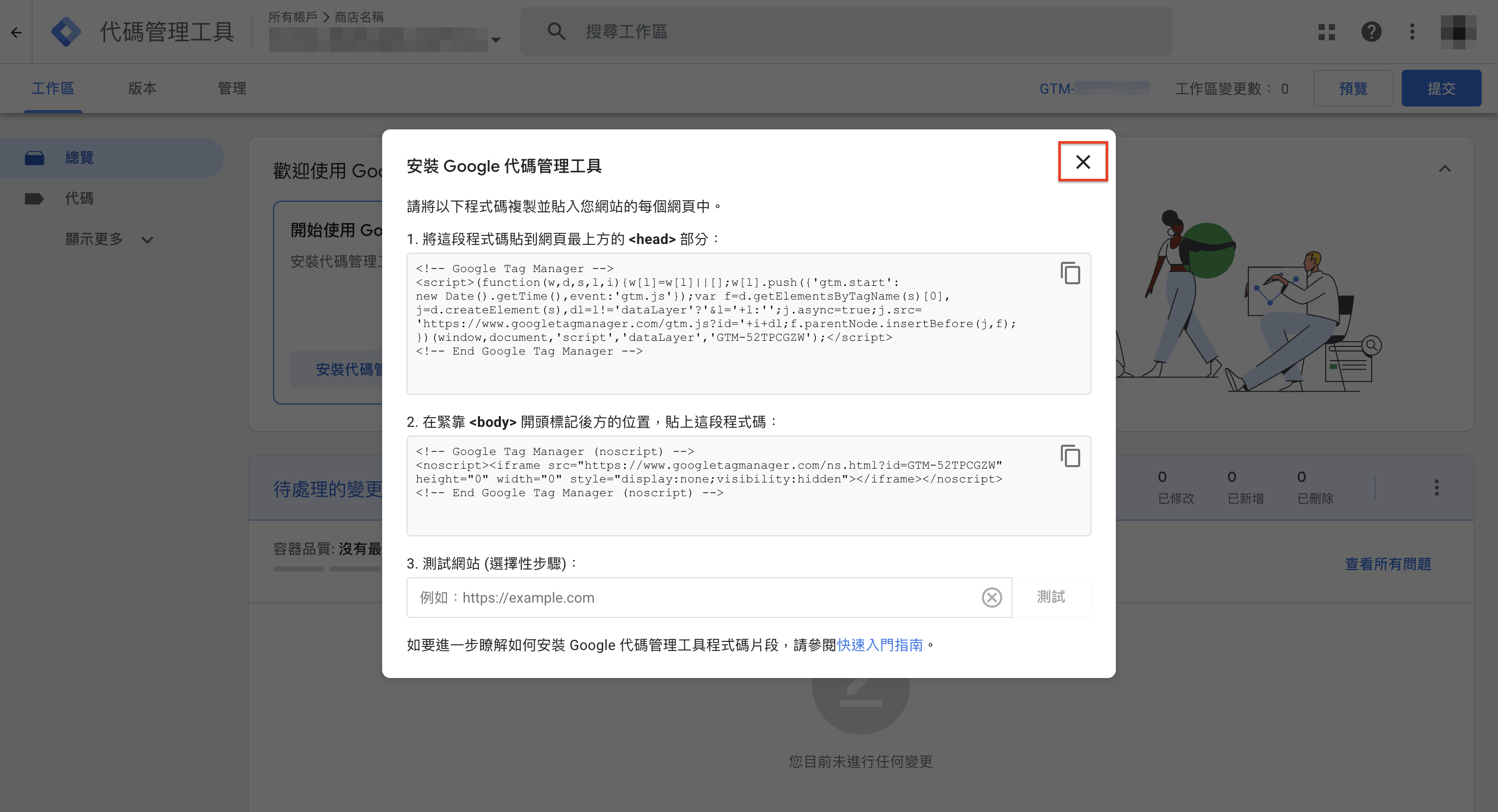Open pending changes more options menu

[1436, 487]
